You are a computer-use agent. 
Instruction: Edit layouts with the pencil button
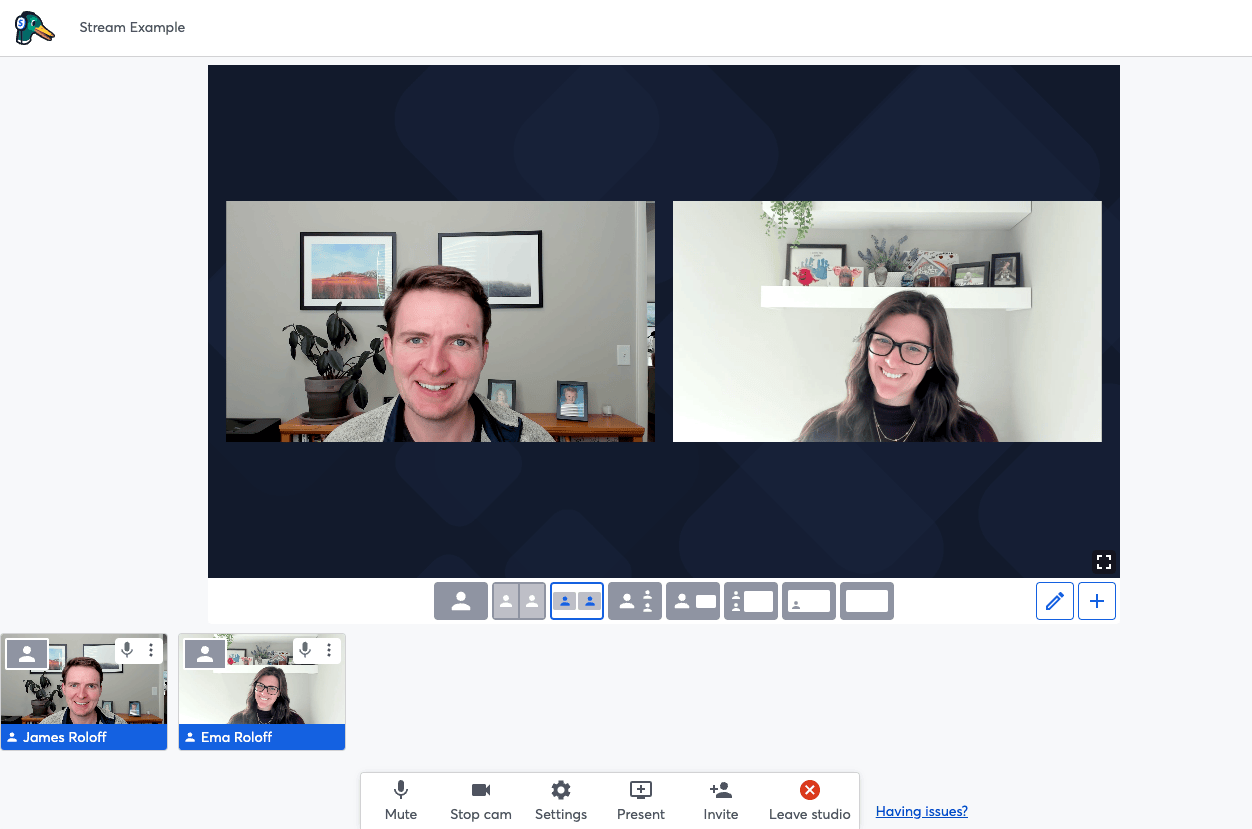(x=1055, y=601)
